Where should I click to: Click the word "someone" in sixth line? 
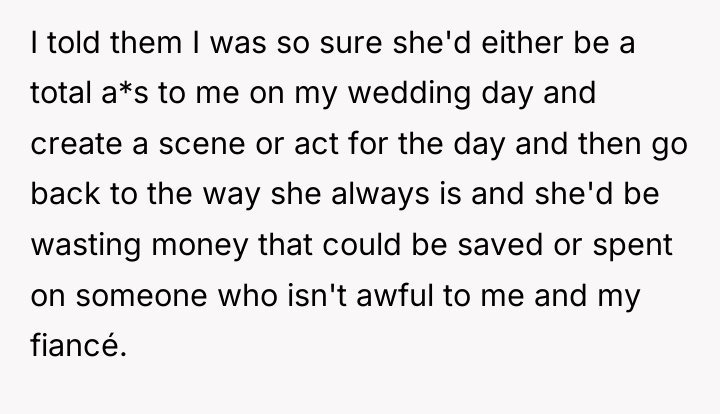tap(141, 295)
